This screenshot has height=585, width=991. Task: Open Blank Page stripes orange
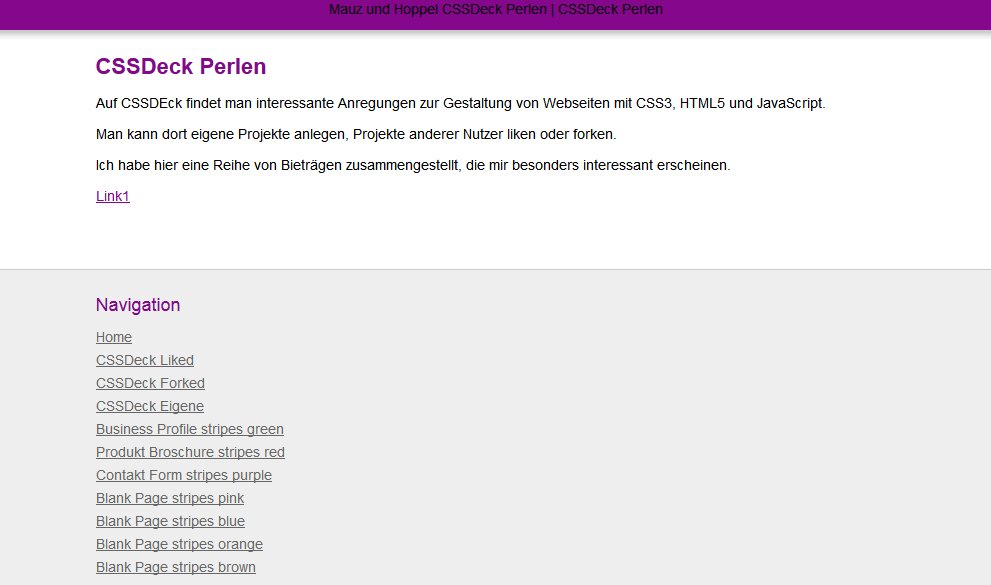179,544
